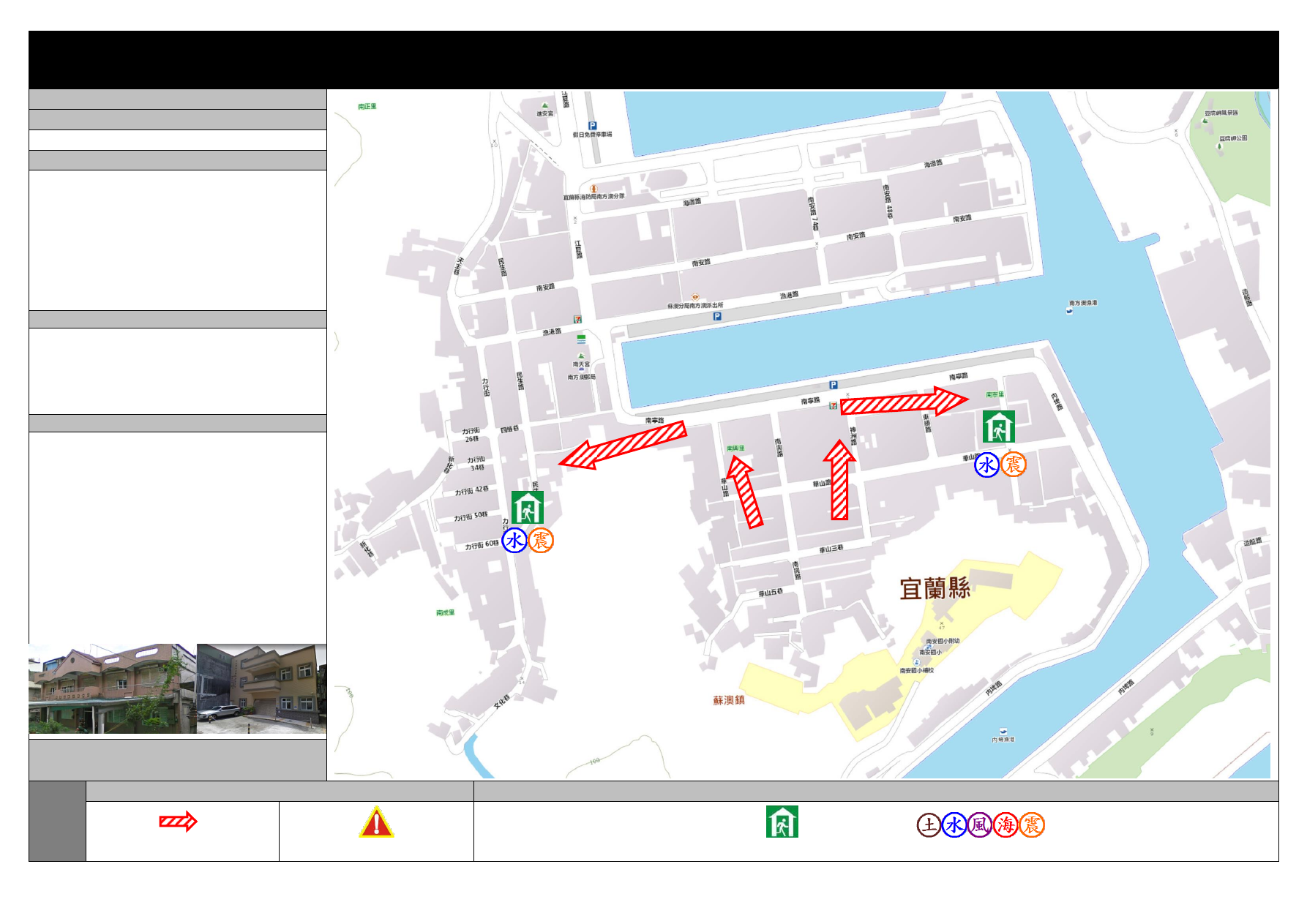Viewport: 1307px width, 924px height.
Task: Click the green 南興里 label
Action: click(735, 448)
